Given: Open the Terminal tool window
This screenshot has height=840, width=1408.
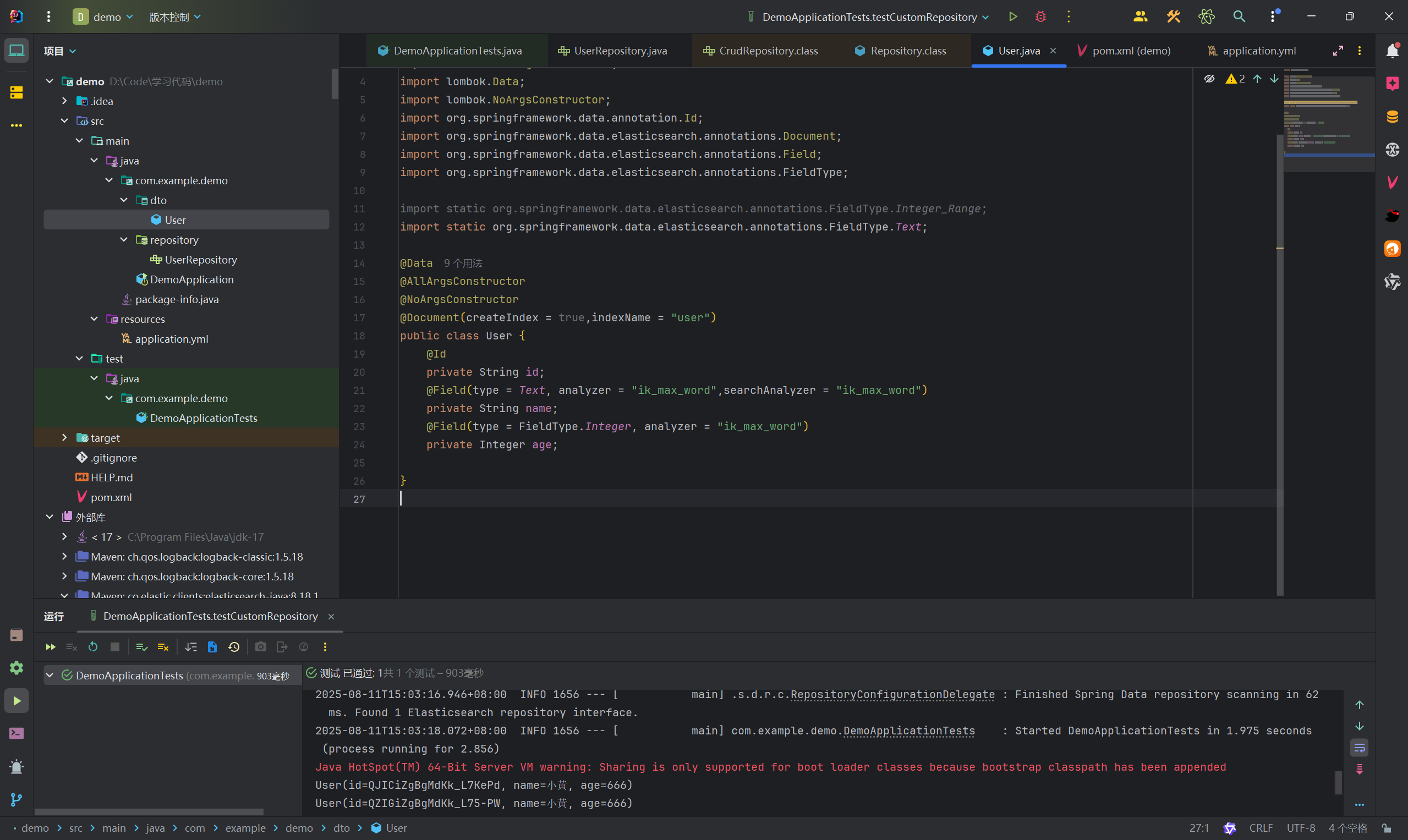Looking at the screenshot, I should [x=17, y=734].
